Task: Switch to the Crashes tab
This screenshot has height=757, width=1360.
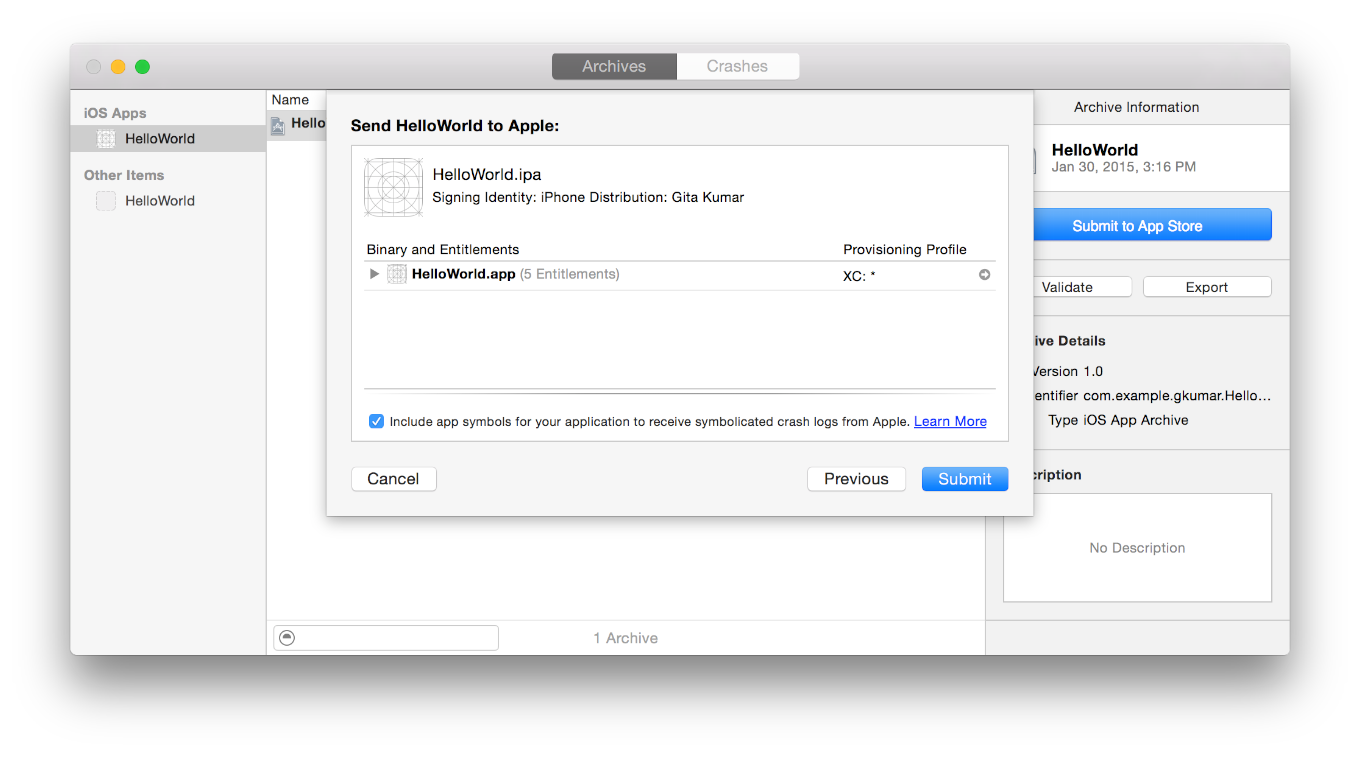Action: click(x=737, y=66)
